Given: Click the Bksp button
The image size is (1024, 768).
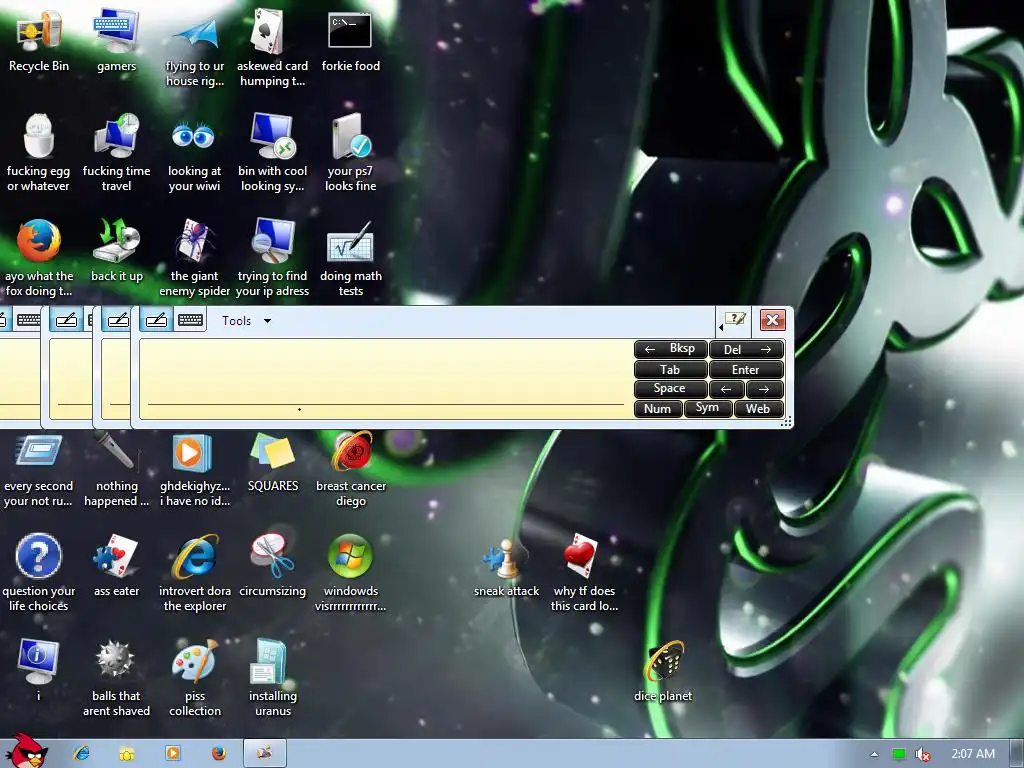Looking at the screenshot, I should pos(671,349).
